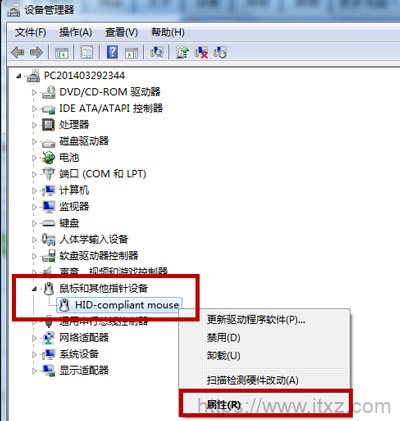This screenshot has height=421, width=400.
Task: Click the update driver software toolbar icon
Action: 182,52
